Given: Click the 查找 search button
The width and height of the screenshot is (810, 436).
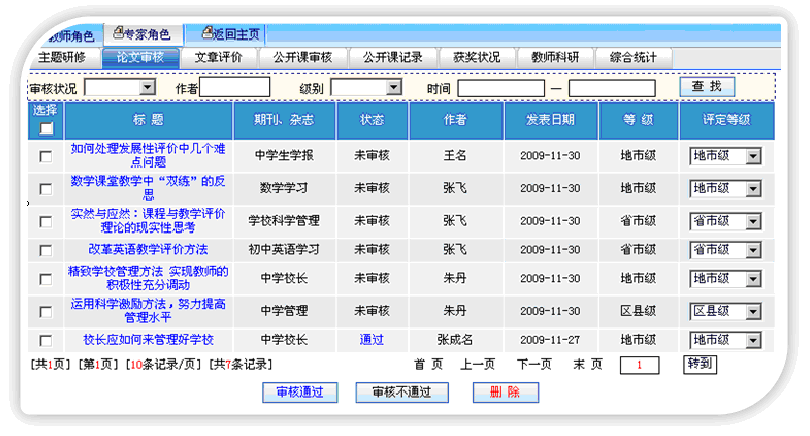Looking at the screenshot, I should coord(706,87).
